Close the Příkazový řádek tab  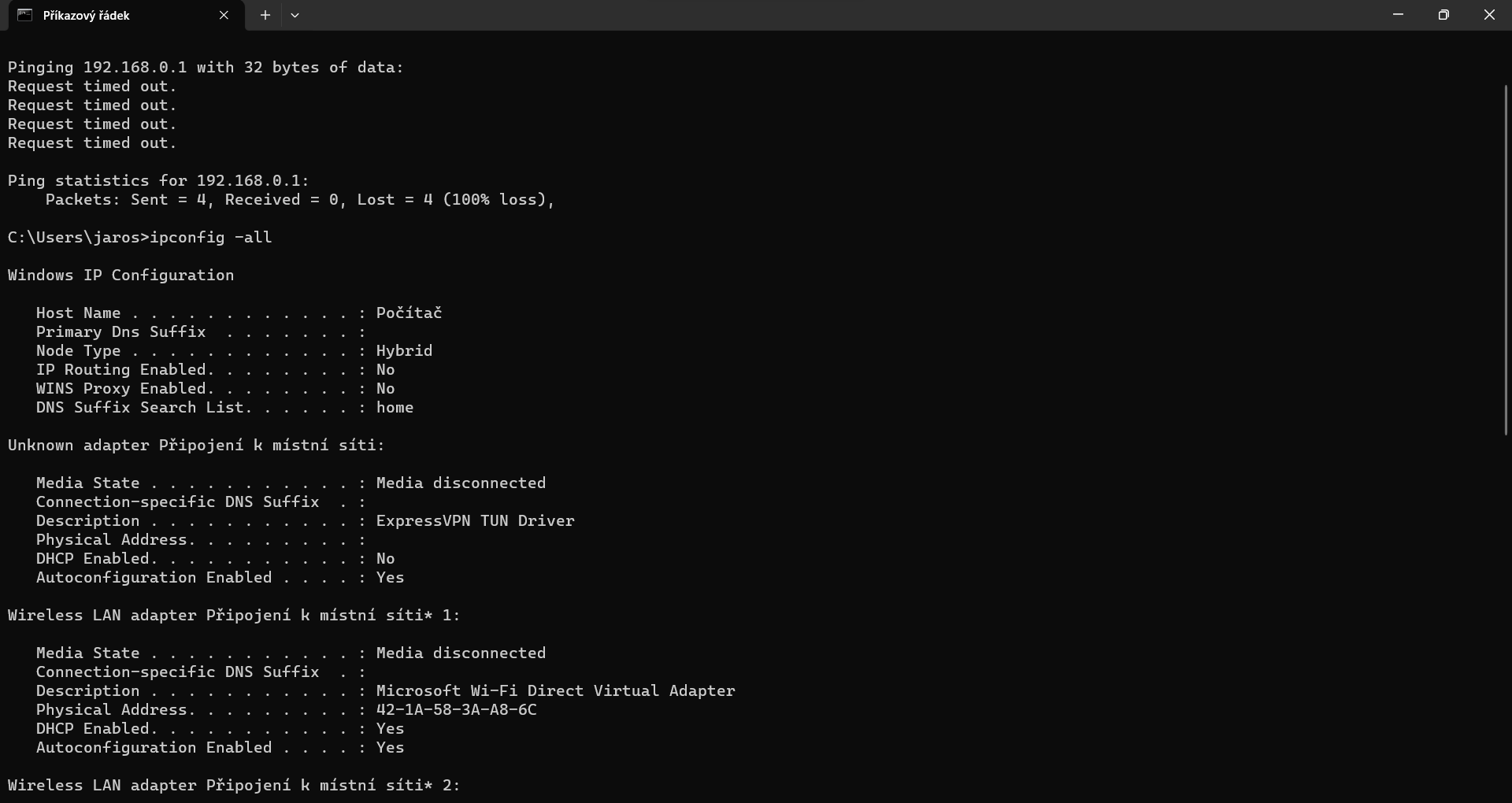[x=224, y=15]
